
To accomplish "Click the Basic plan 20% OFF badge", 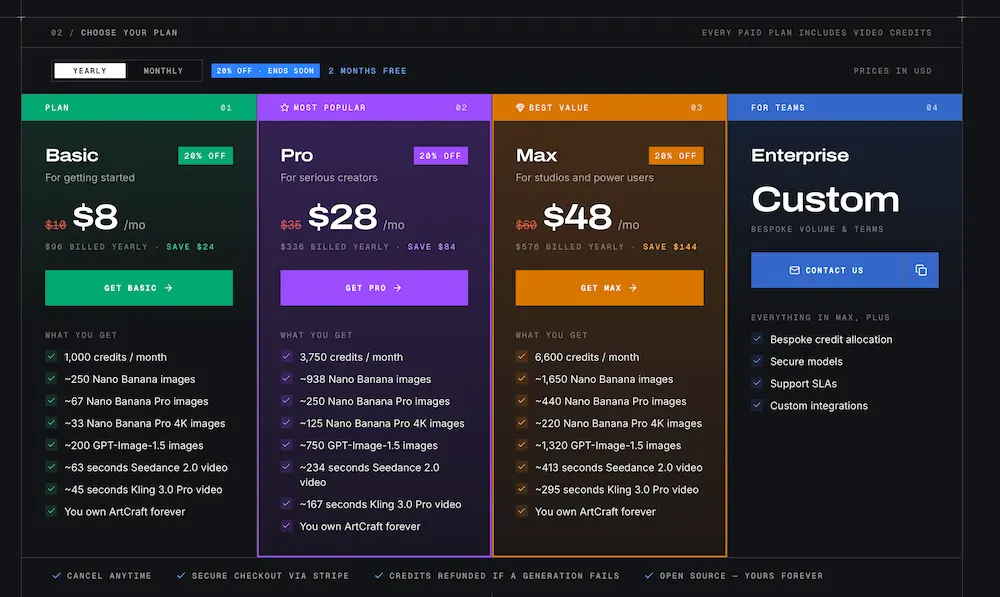I will tap(205, 156).
